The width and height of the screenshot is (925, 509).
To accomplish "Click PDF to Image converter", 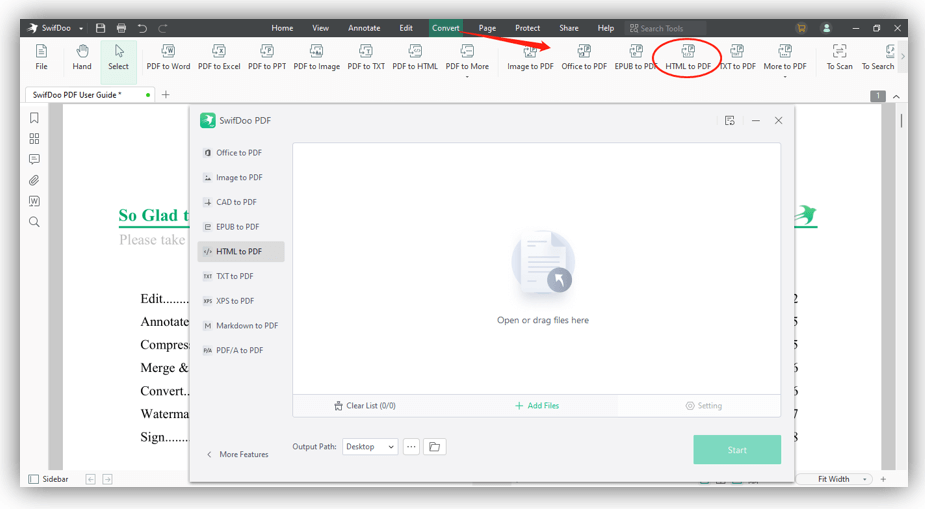I will click(316, 57).
